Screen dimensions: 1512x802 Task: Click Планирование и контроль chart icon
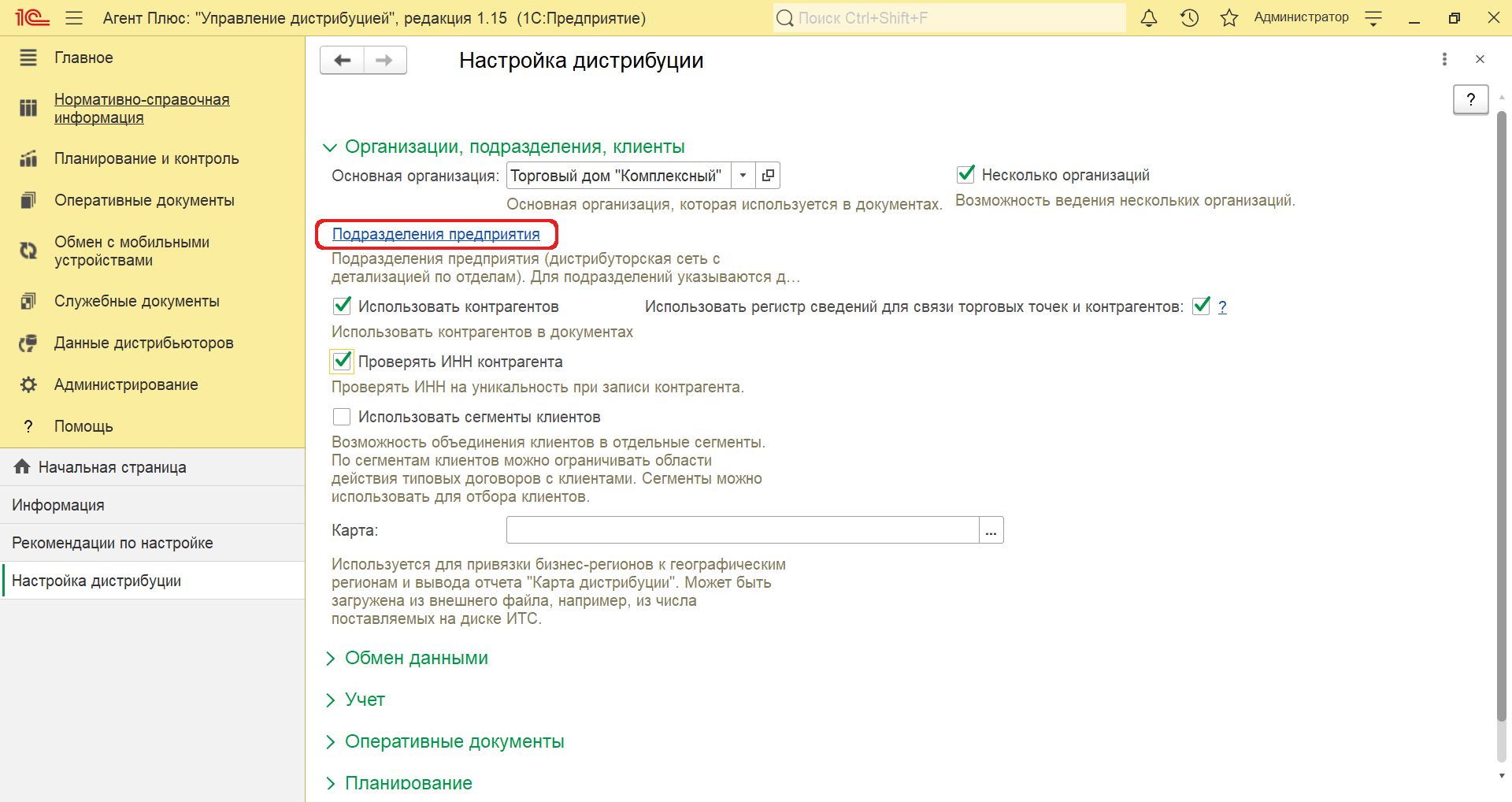pos(28,158)
